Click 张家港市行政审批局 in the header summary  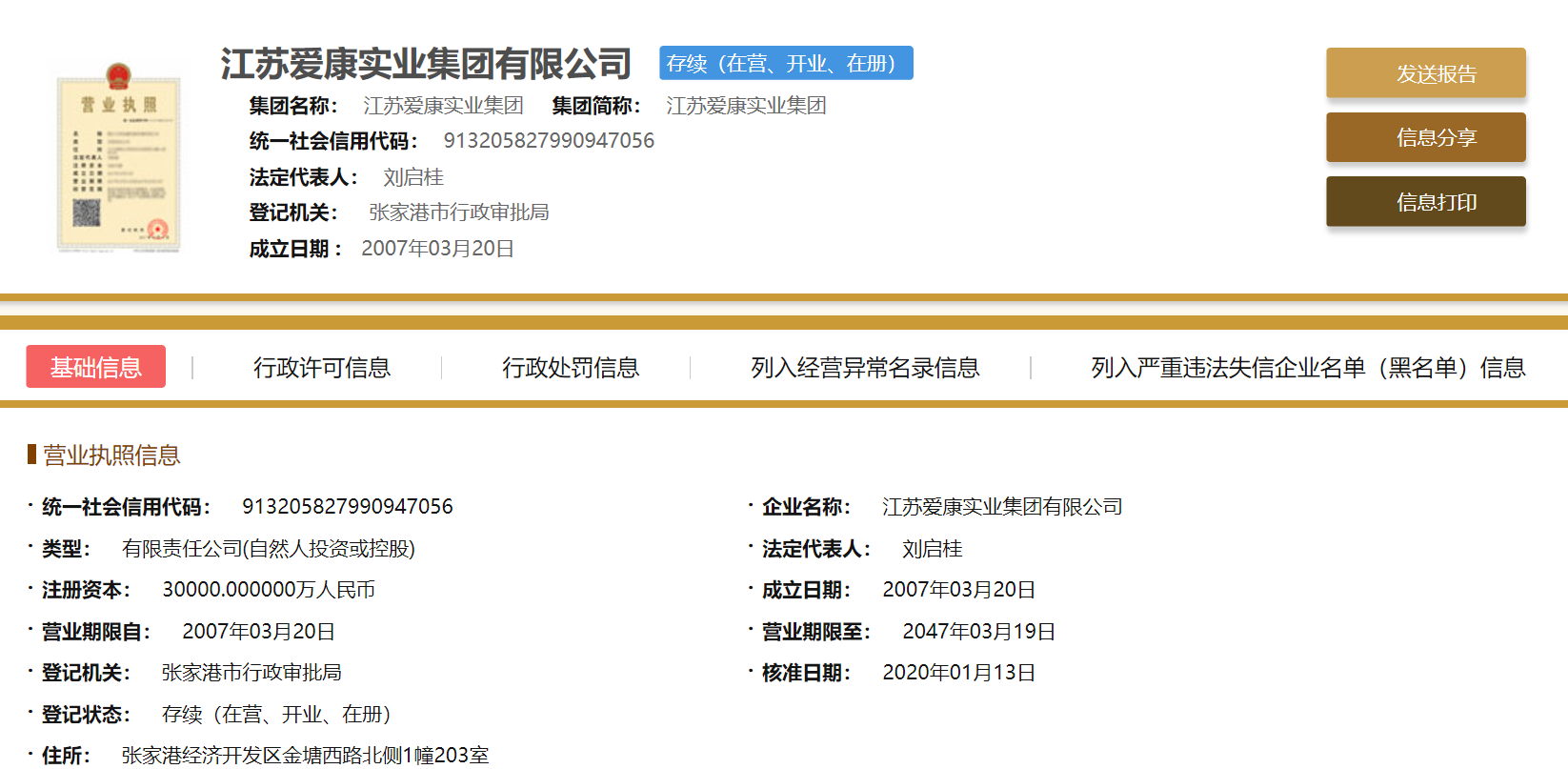pyautogui.click(x=459, y=212)
